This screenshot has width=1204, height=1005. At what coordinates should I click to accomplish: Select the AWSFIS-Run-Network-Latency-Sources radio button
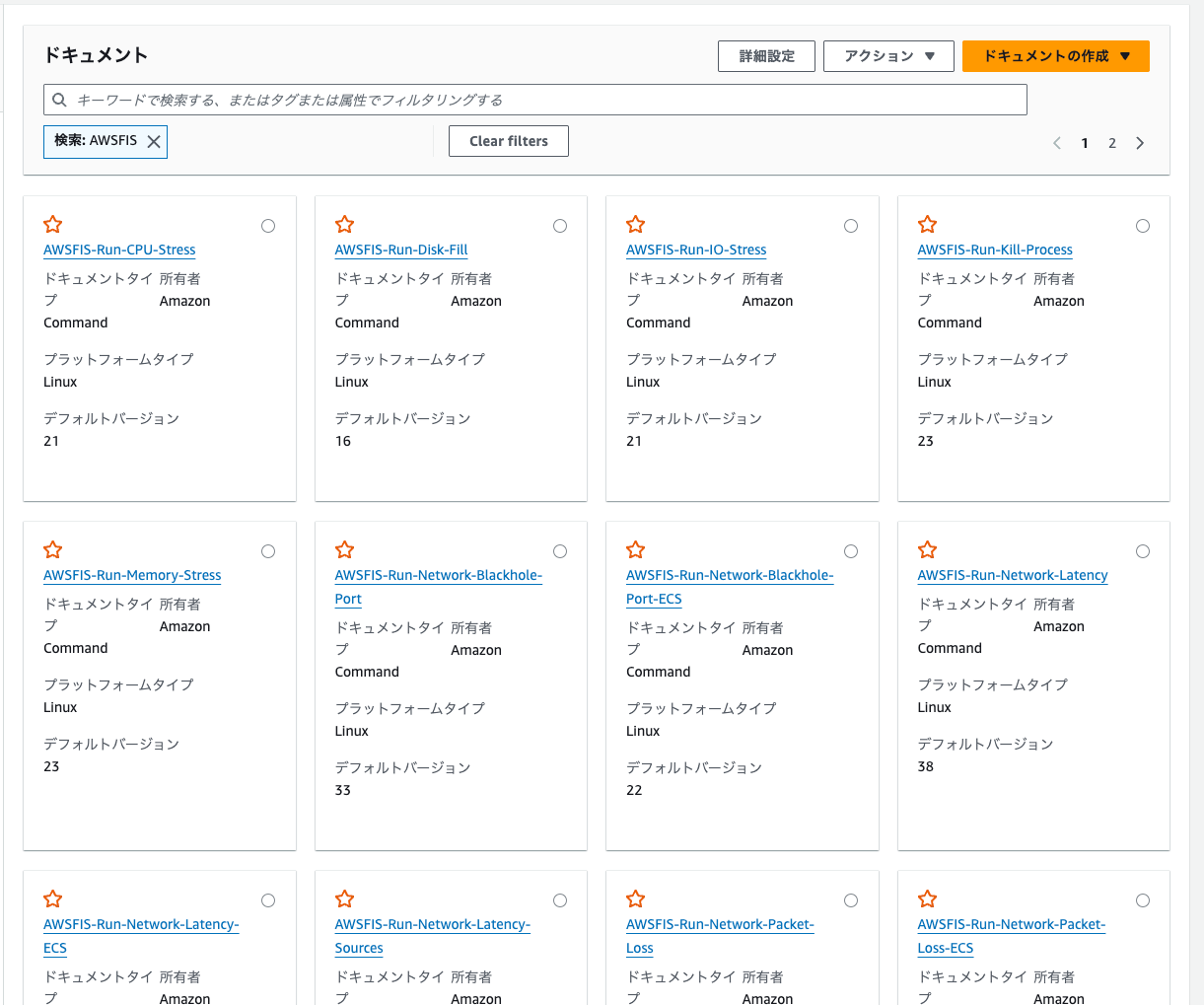[560, 900]
